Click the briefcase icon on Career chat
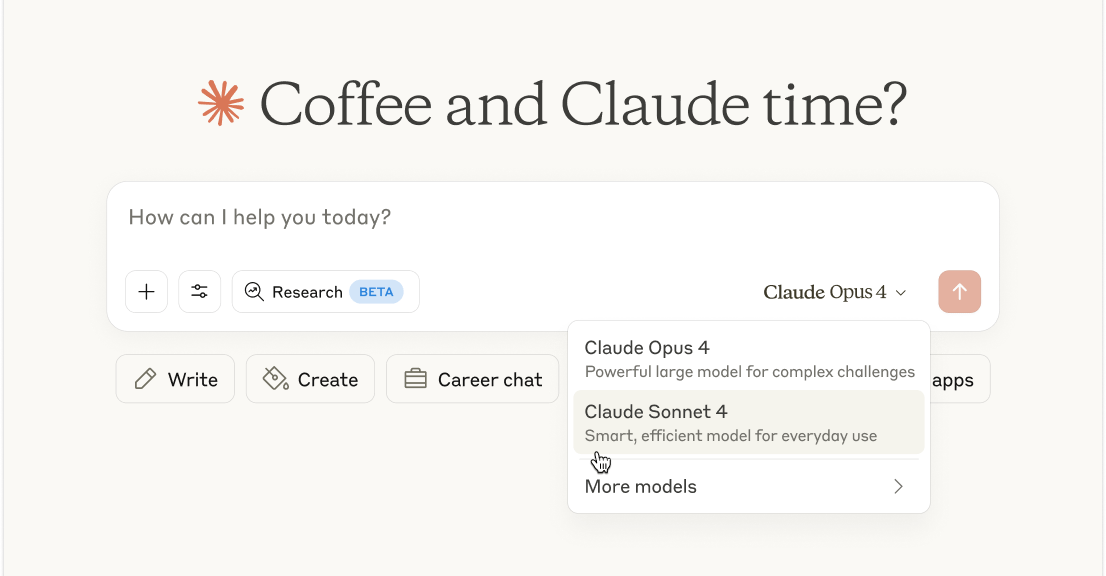The width and height of the screenshot is (1106, 576). tap(415, 379)
